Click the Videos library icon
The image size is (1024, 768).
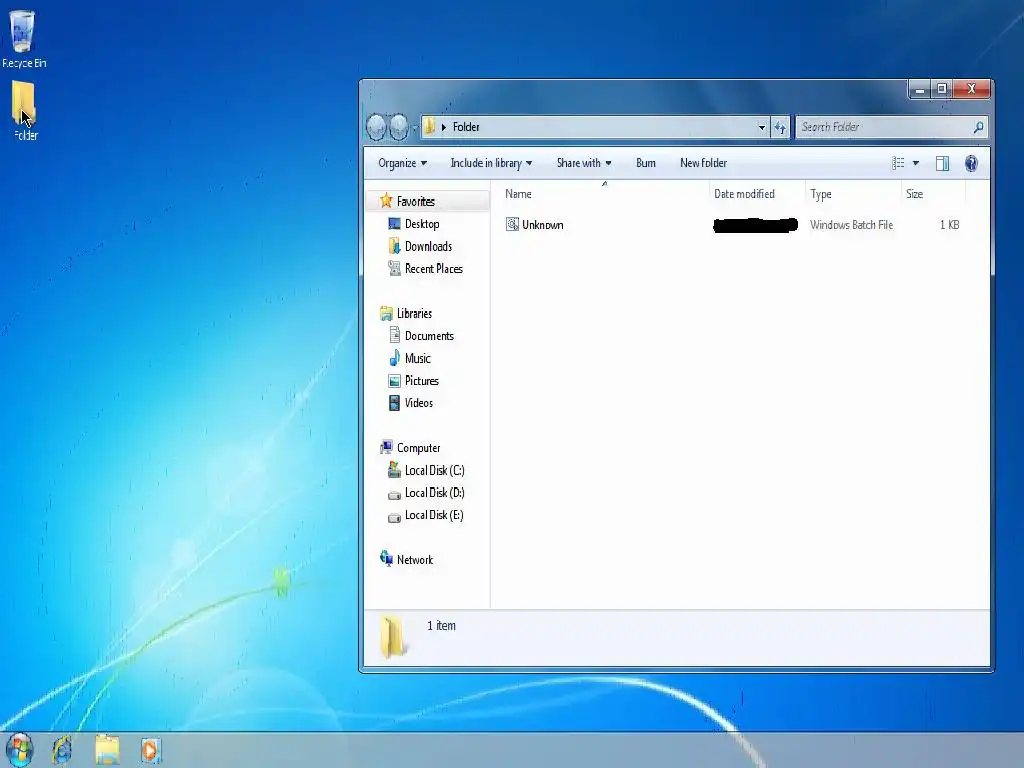click(394, 403)
